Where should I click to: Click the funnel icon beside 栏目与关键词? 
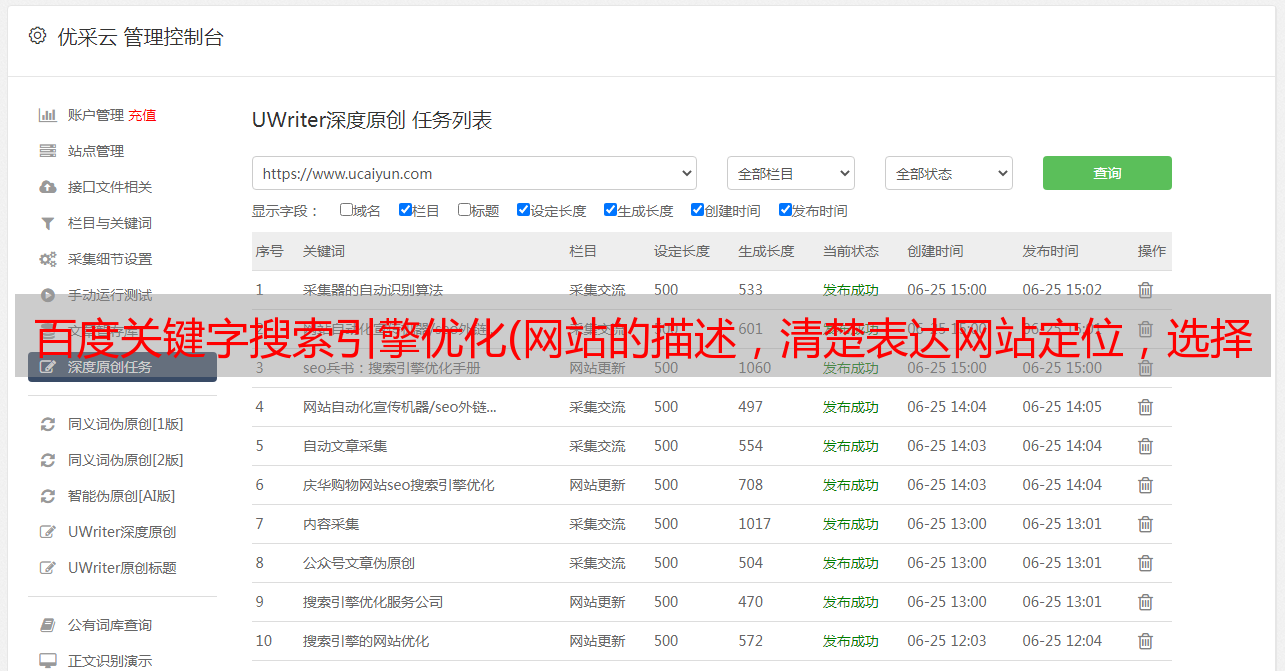tap(47, 223)
